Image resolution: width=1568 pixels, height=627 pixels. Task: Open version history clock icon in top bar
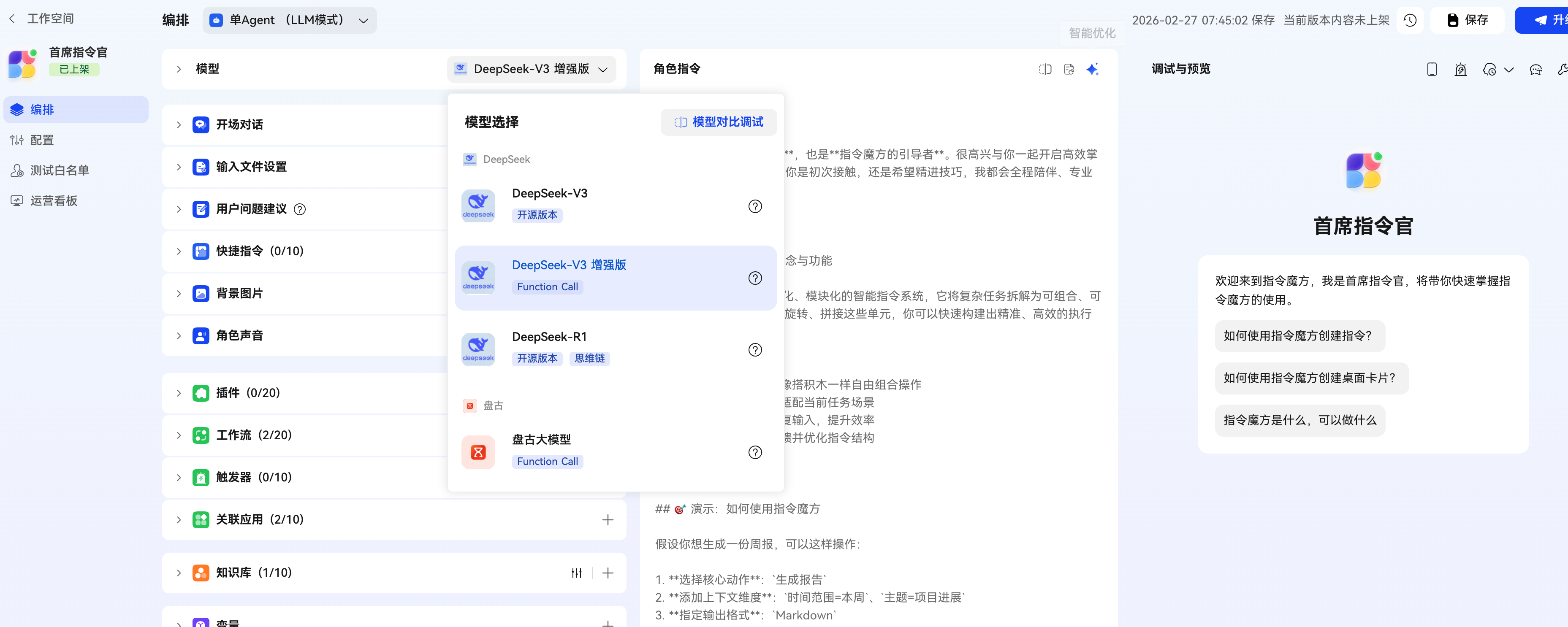tap(1410, 20)
